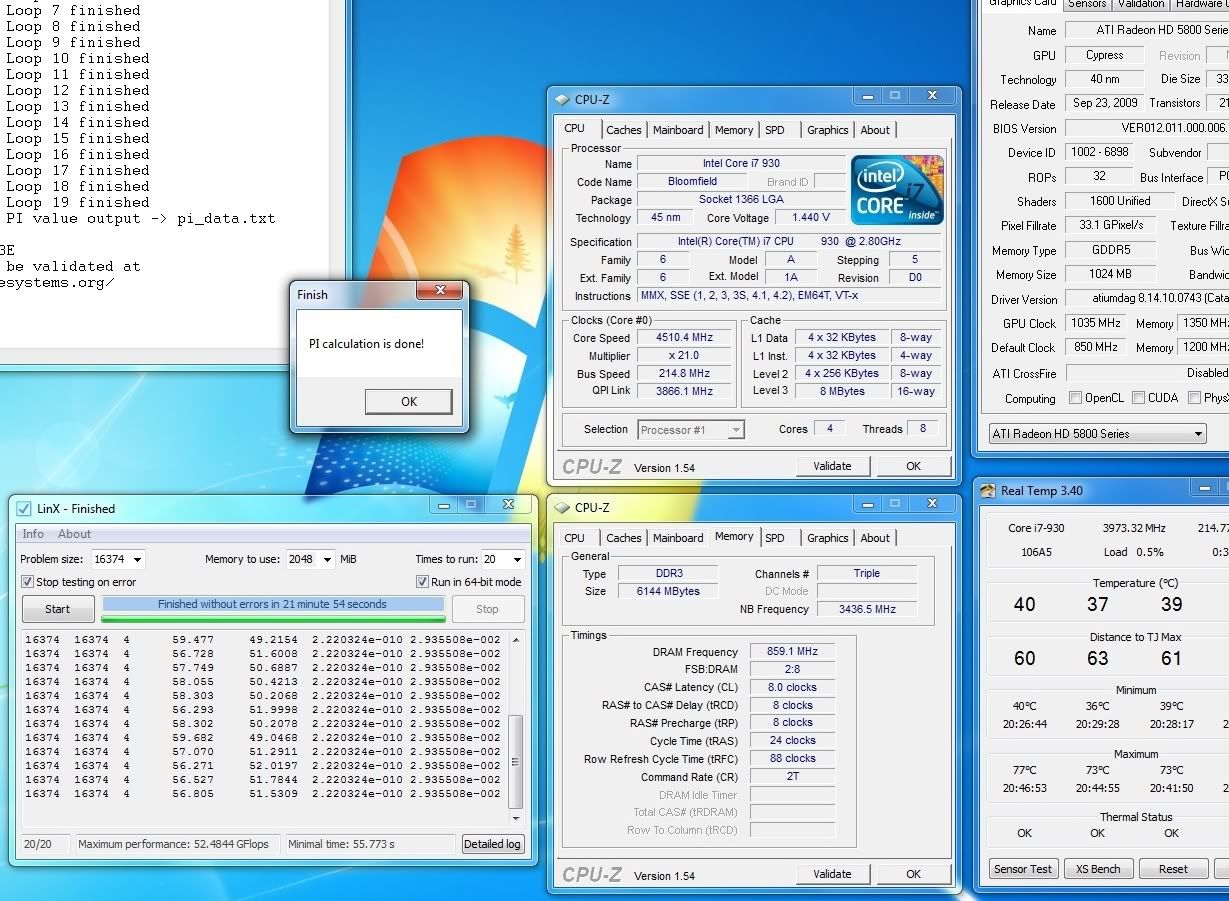The height and width of the screenshot is (901, 1229).
Task: Uncheck Stop testing on error
Action: [28, 582]
